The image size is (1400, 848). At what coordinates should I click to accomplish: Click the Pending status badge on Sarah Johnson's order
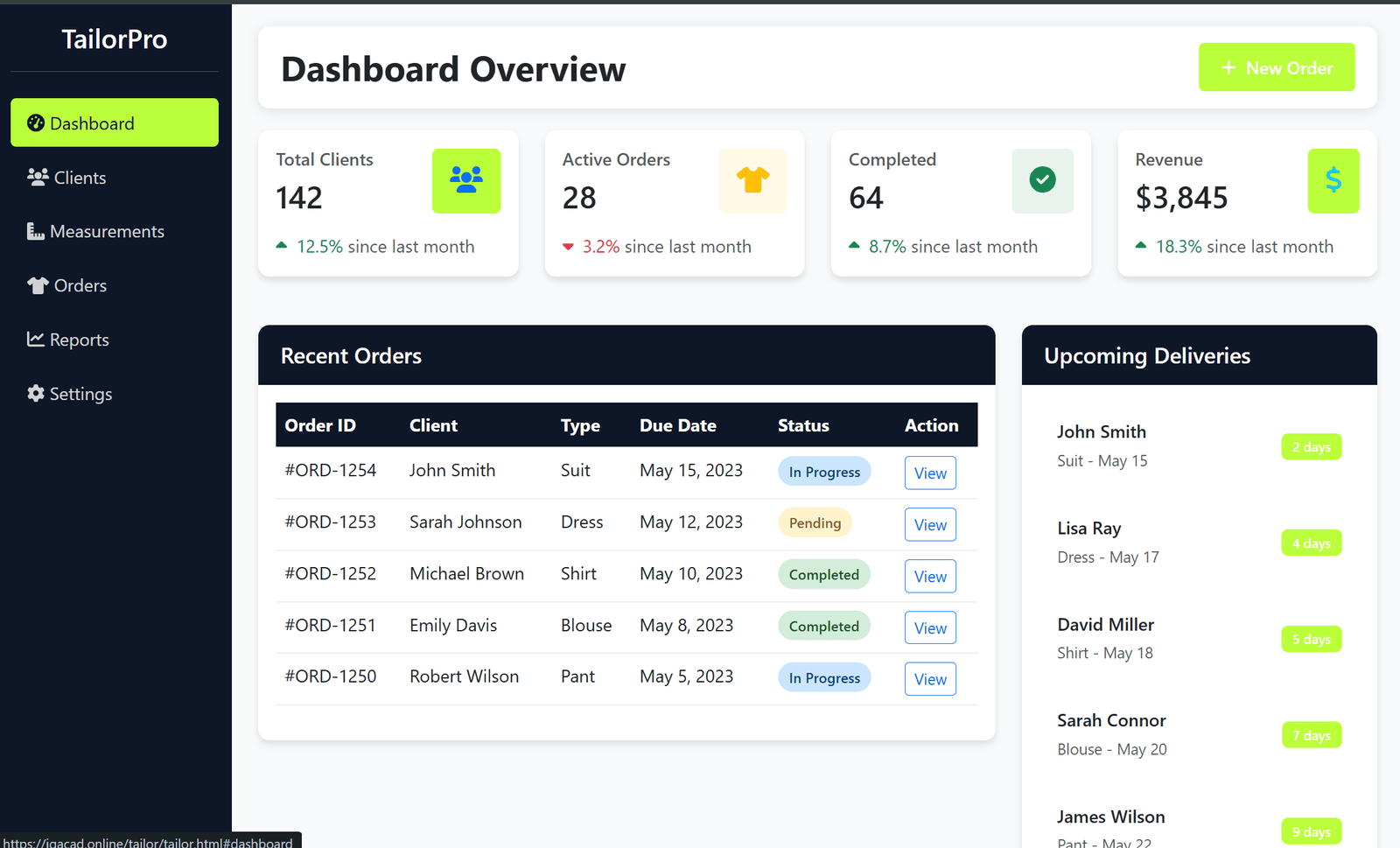815,522
